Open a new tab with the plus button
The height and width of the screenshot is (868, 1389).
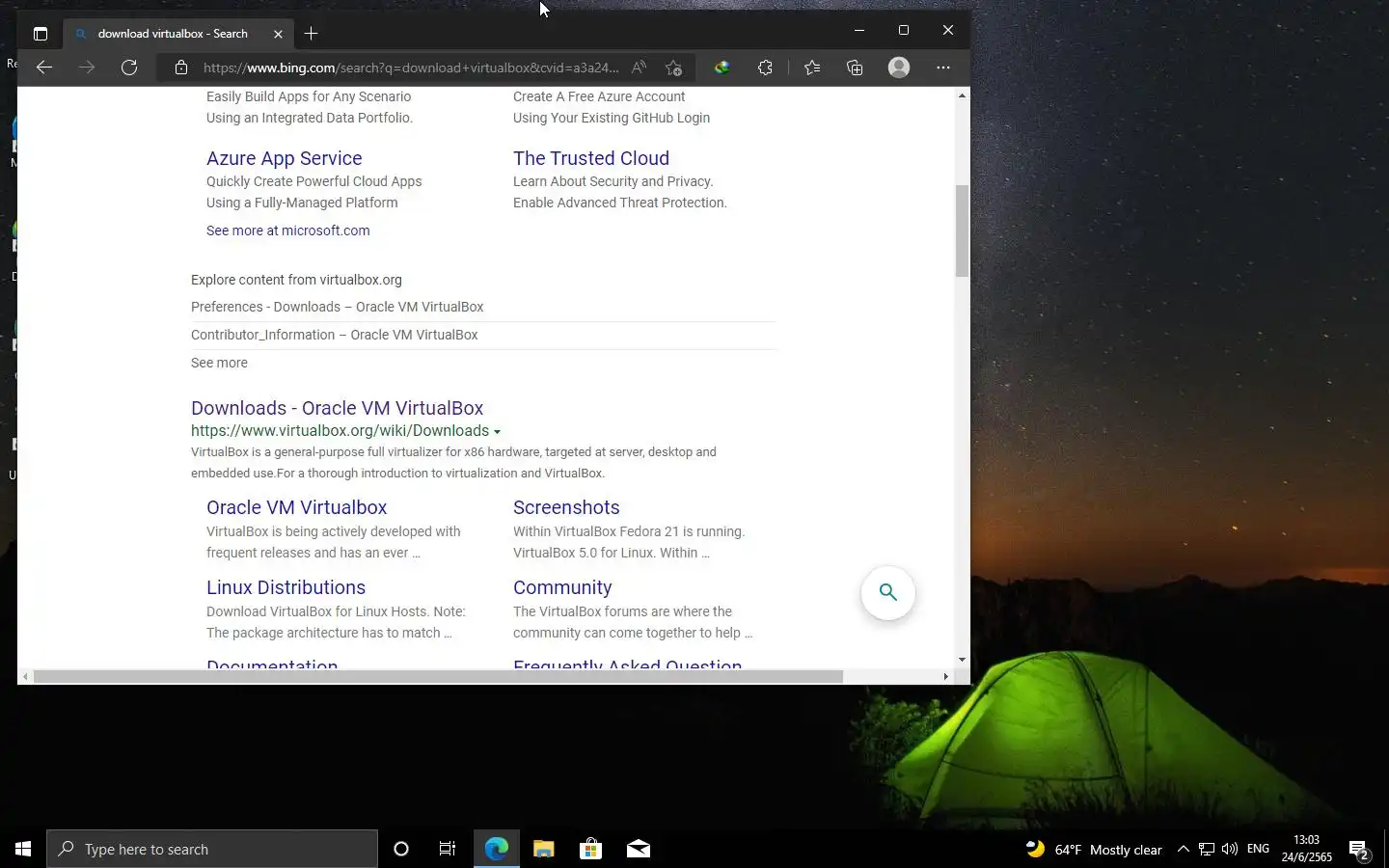point(311,34)
